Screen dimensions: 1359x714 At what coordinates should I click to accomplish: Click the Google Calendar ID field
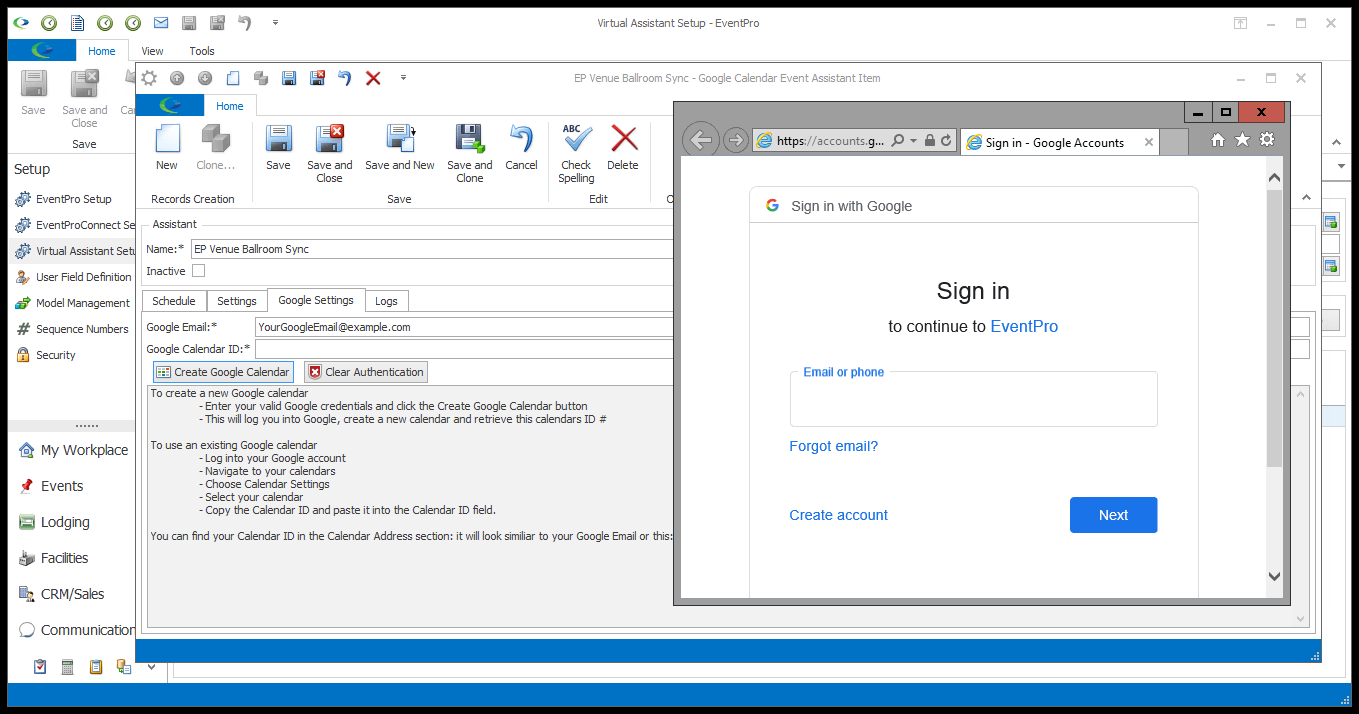point(465,349)
